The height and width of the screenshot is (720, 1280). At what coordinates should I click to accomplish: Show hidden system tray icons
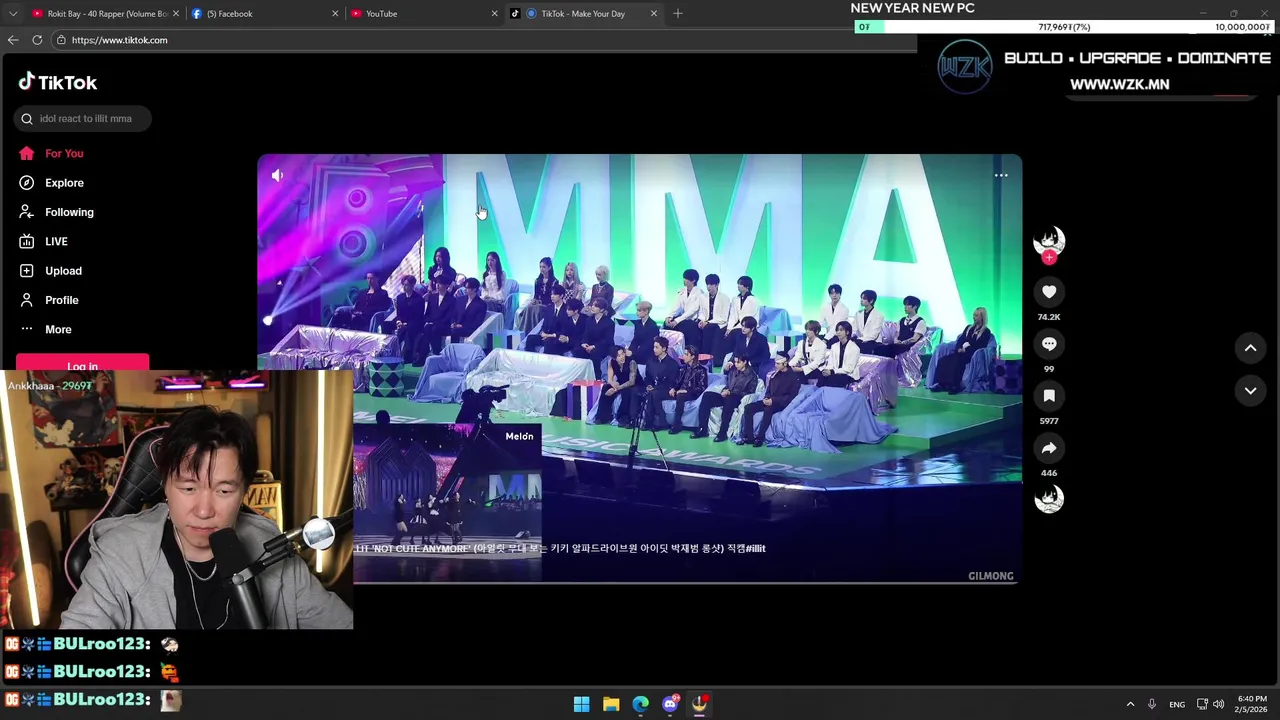click(1130, 704)
